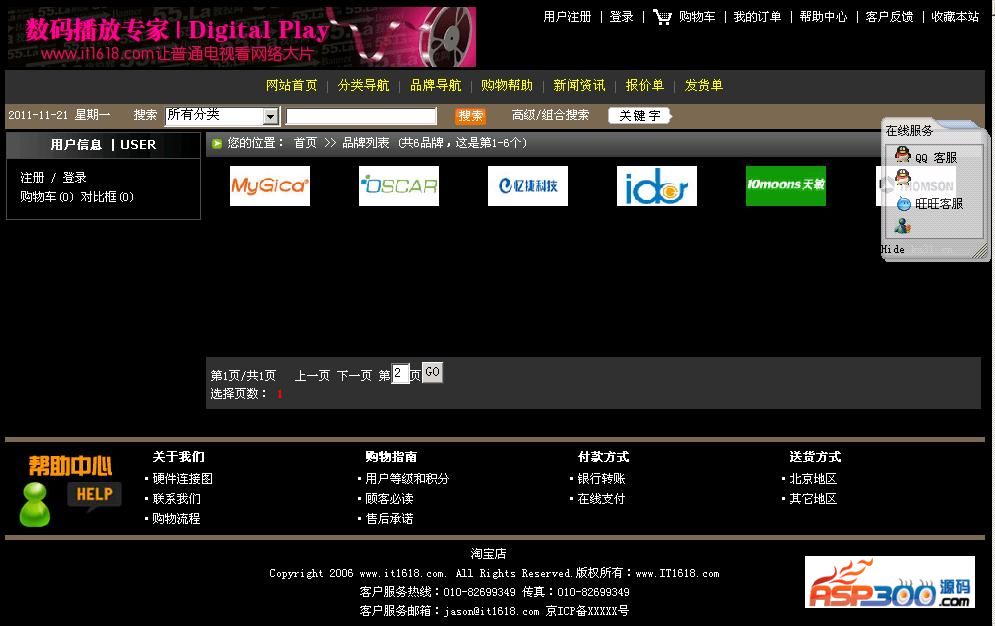Open 购物车 (0) in user info panel
This screenshot has width=995, height=626.
point(46,197)
